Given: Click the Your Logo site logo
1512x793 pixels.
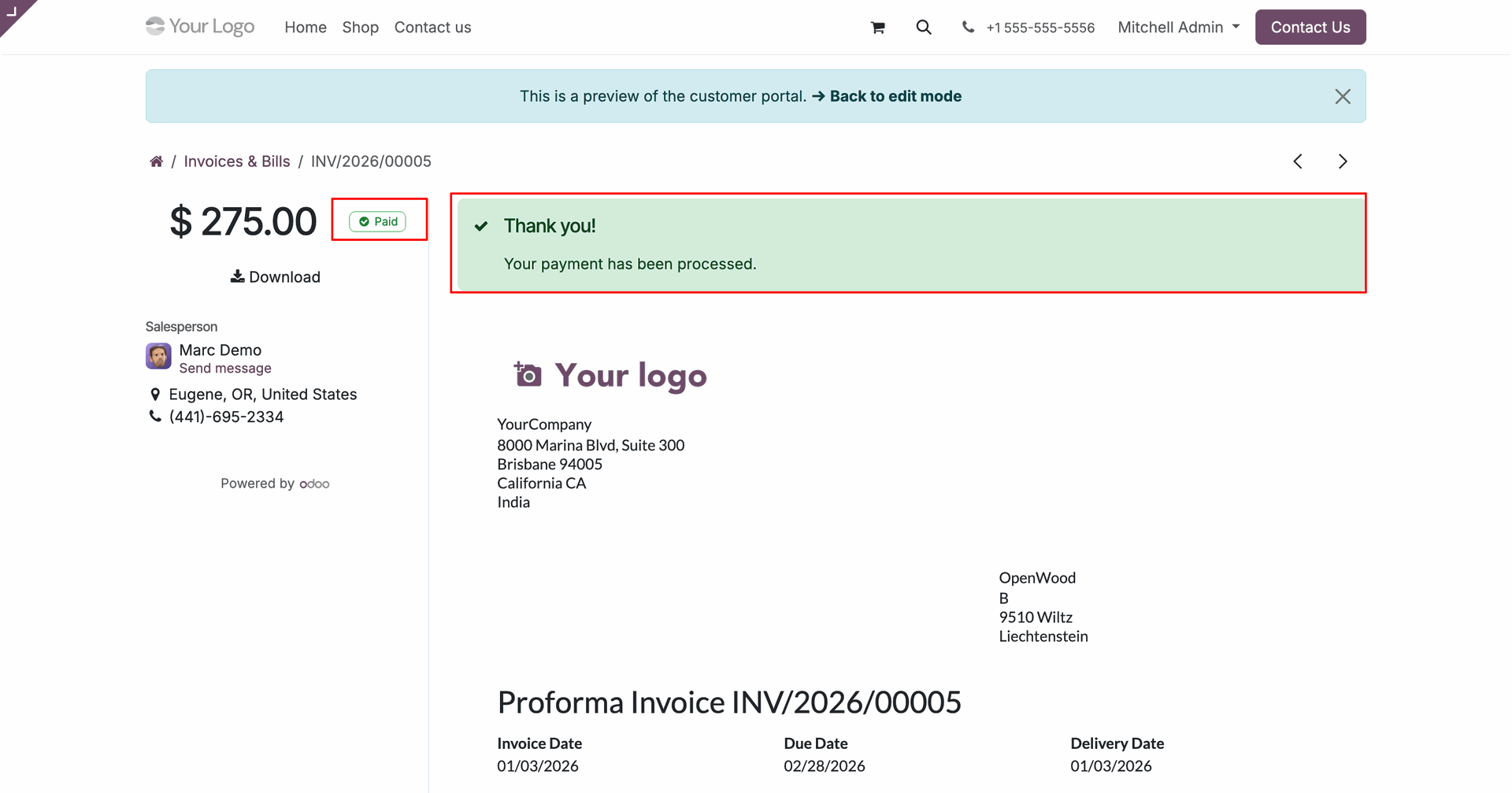Looking at the screenshot, I should click(x=200, y=27).
